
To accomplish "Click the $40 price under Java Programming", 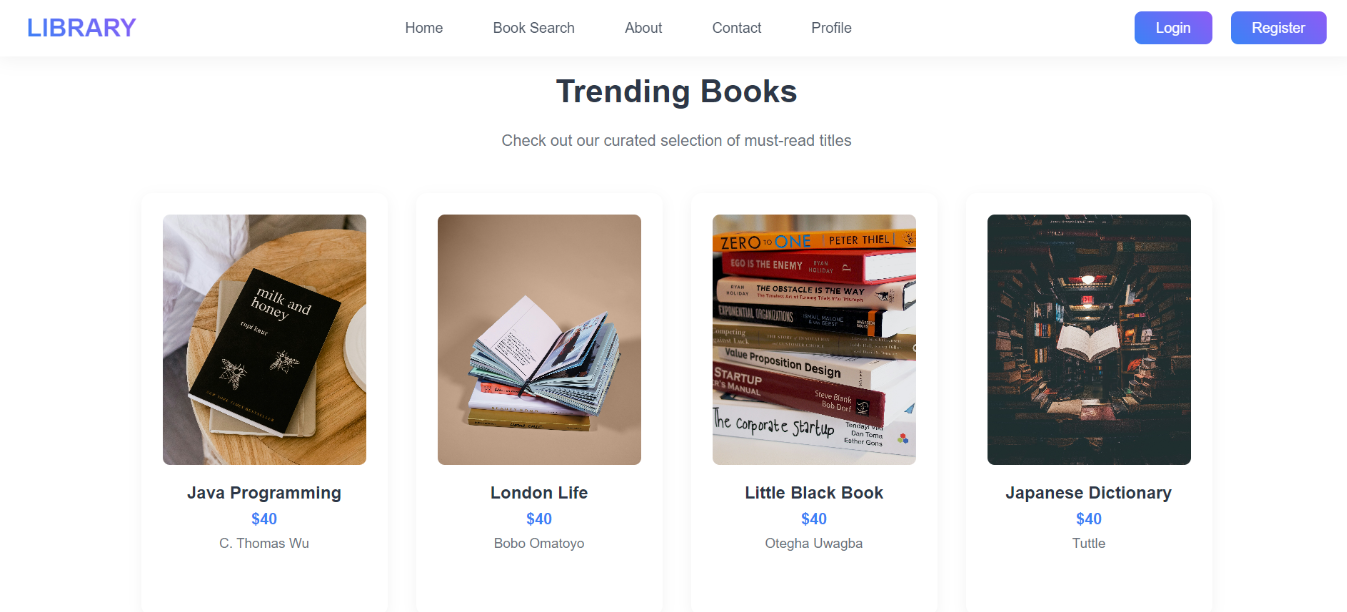I will pyautogui.click(x=263, y=518).
